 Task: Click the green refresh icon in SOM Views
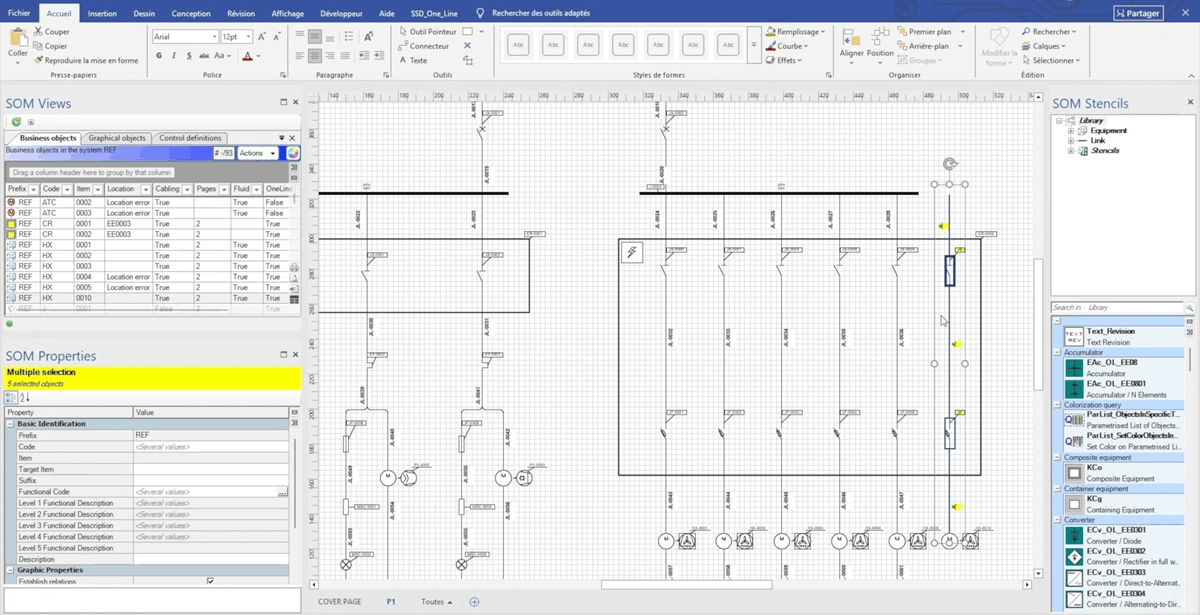pyautogui.click(x=17, y=122)
